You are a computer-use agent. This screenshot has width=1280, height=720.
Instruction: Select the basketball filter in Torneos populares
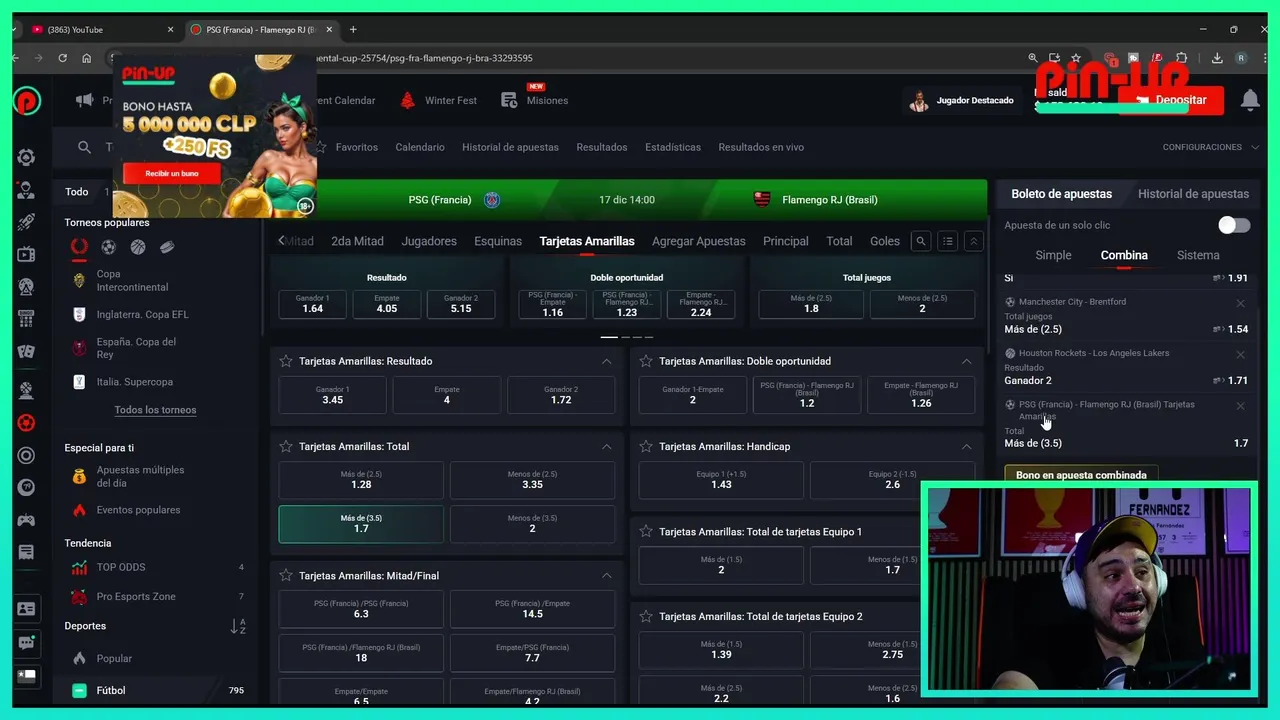137,247
